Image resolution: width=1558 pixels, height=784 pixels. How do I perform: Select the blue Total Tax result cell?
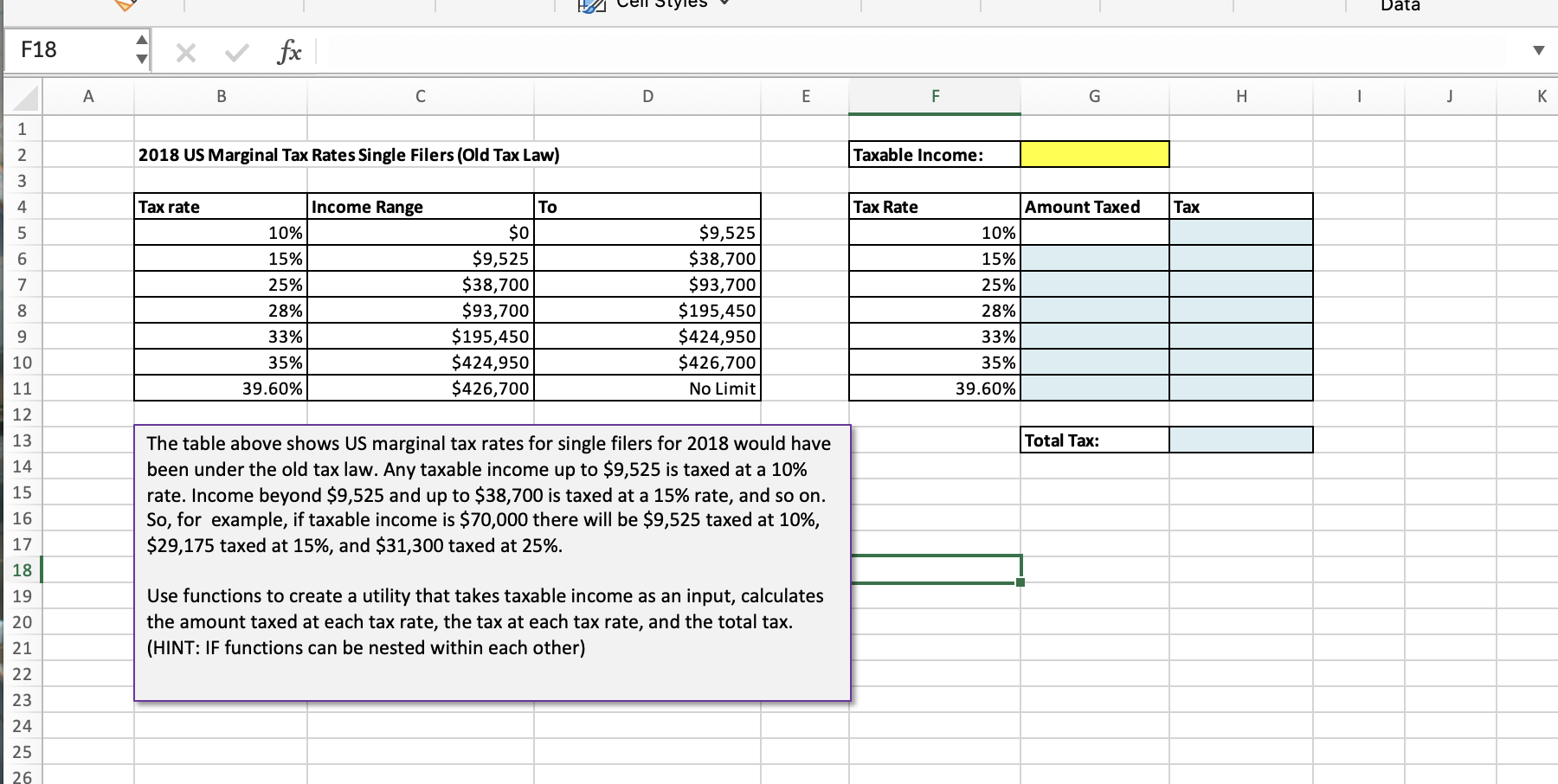[x=1241, y=440]
